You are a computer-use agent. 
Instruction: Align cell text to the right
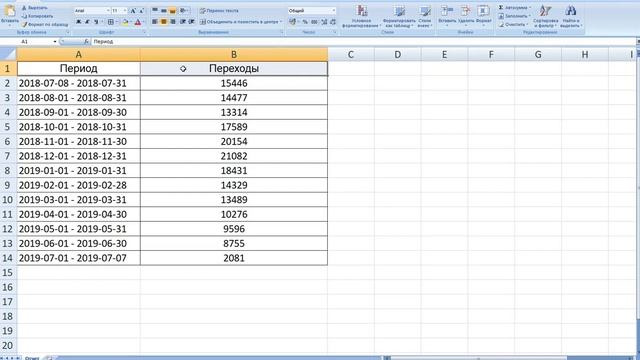pos(172,22)
